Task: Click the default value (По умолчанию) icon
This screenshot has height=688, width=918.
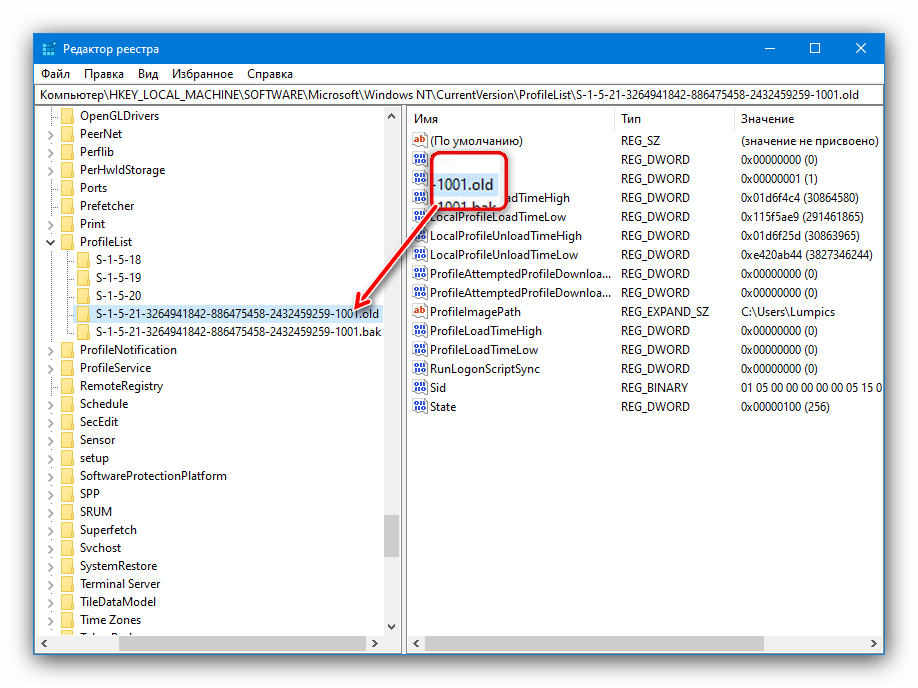Action: [x=420, y=141]
